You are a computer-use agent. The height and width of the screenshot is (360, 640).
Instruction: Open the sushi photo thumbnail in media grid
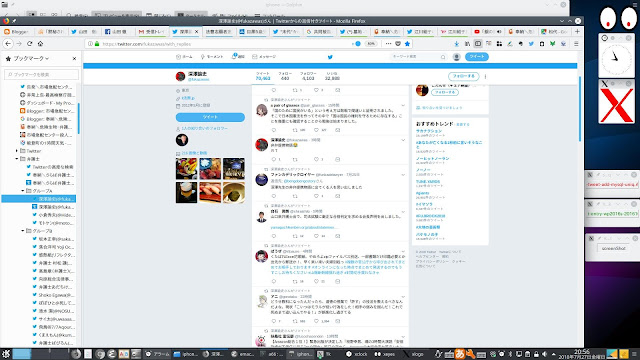[x=210, y=192]
